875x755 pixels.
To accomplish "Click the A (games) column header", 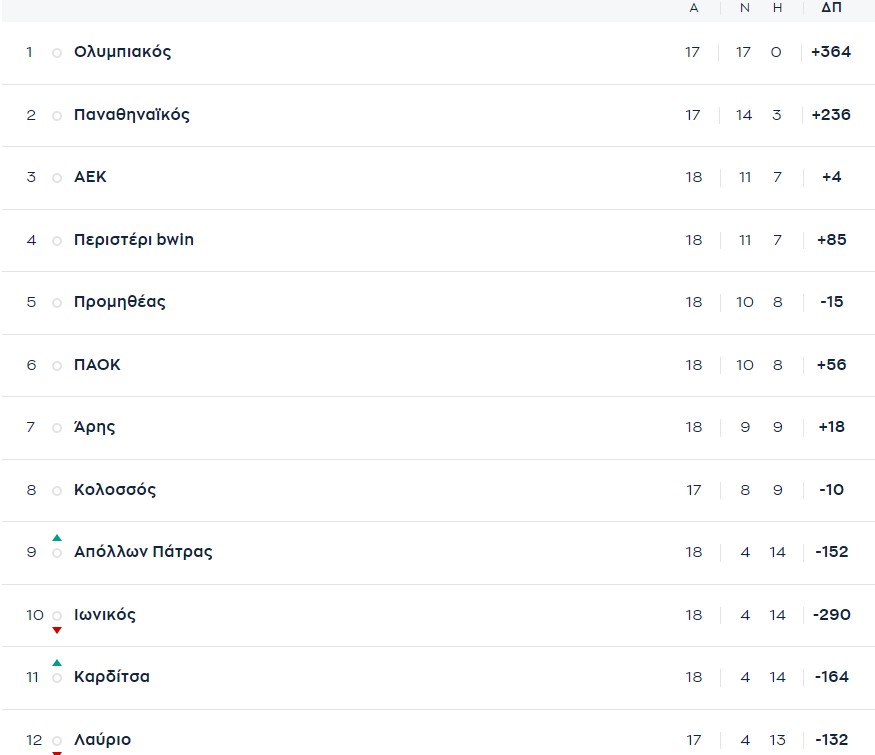I will click(x=694, y=8).
